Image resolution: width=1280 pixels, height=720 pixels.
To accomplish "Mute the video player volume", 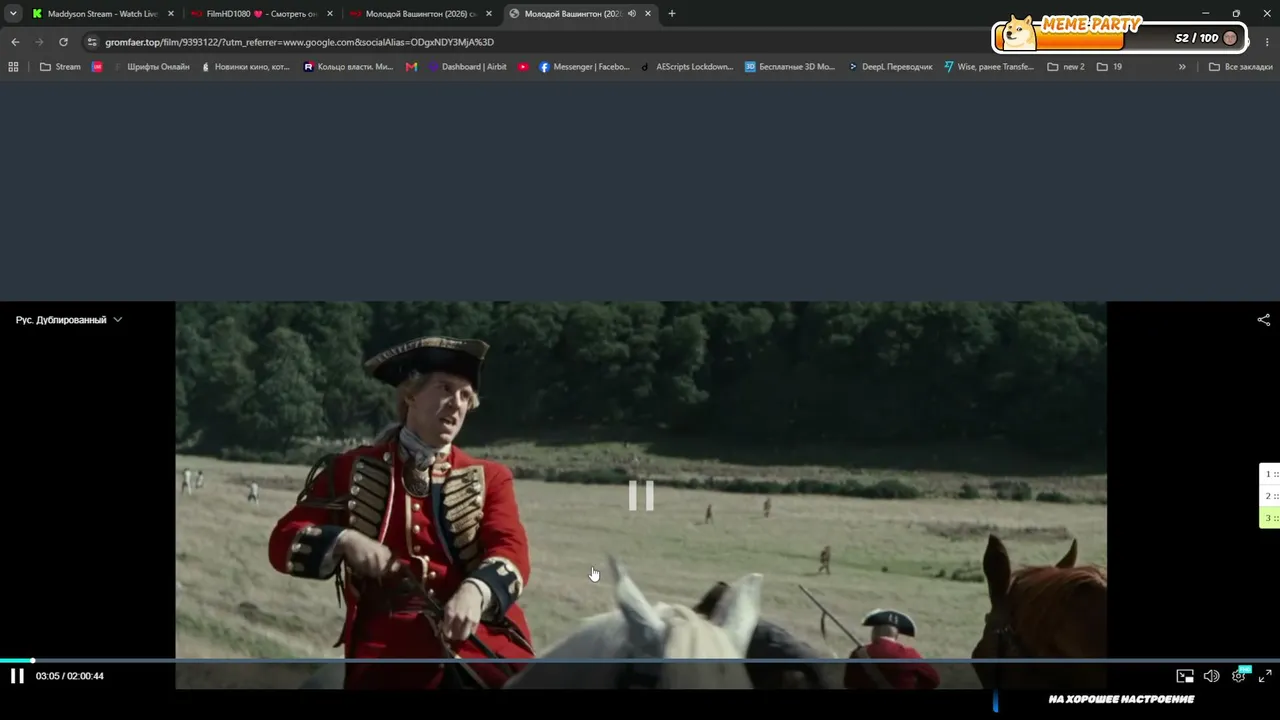I will click(1211, 676).
